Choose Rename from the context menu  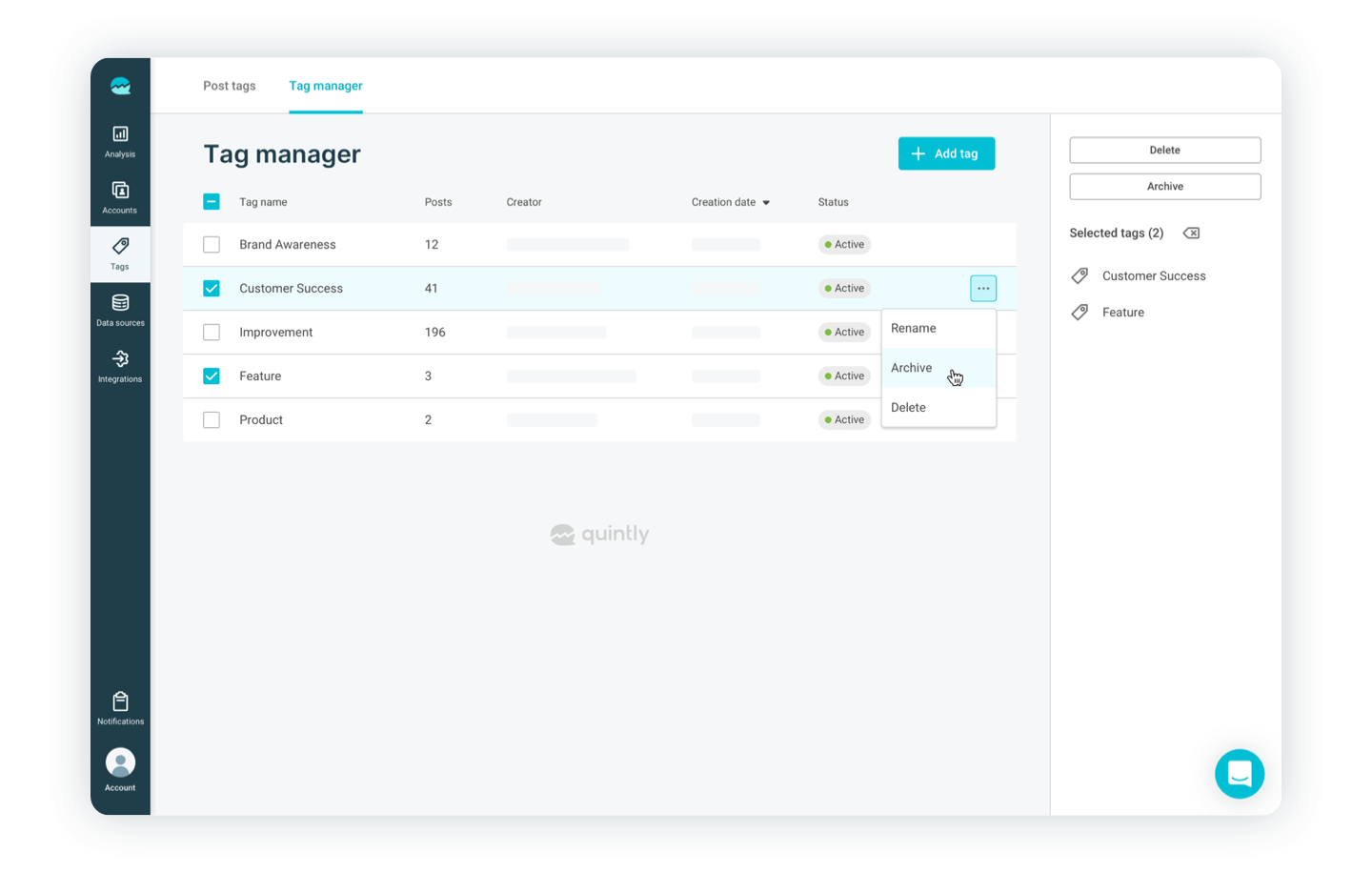914,328
